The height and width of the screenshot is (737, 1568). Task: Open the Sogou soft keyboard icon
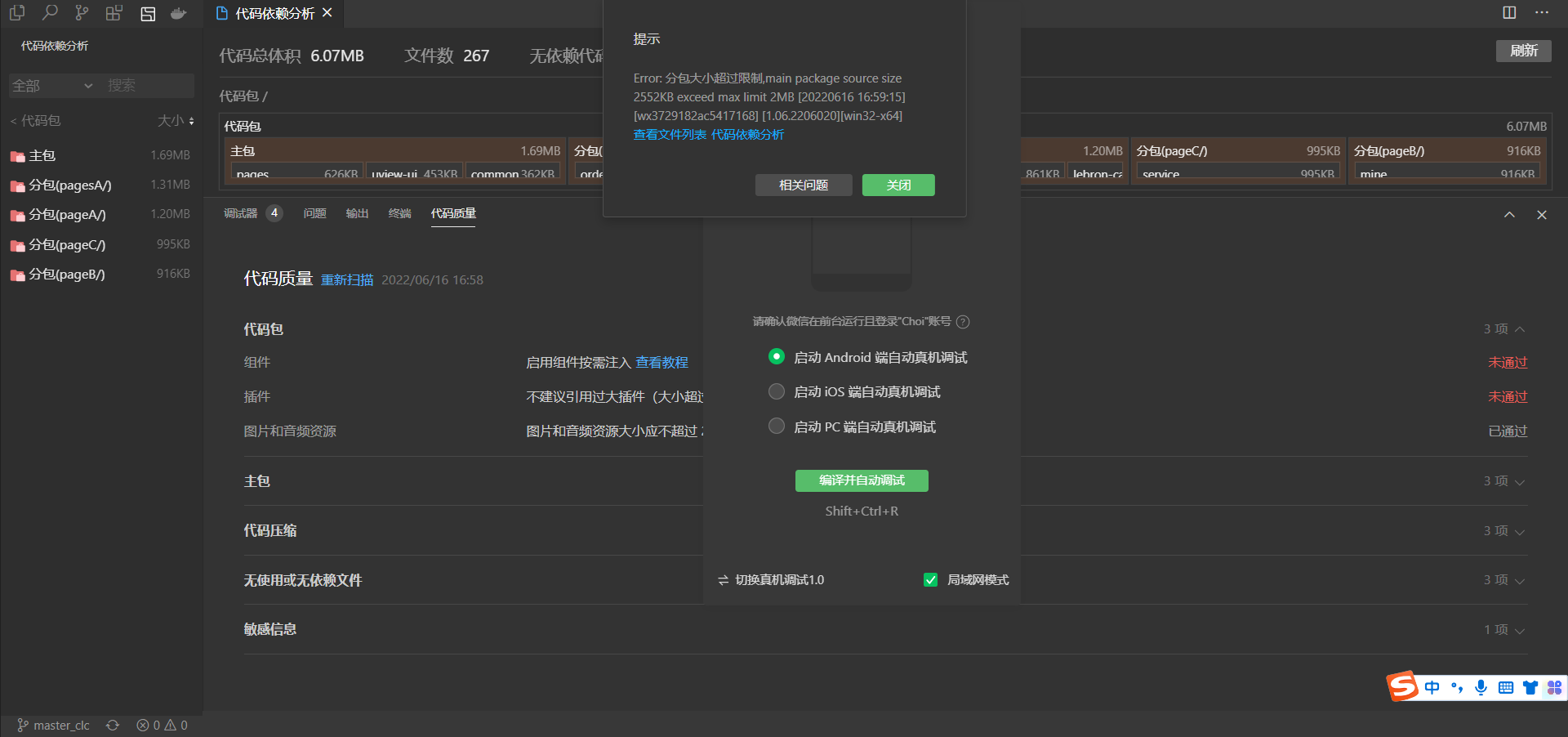coord(1506,688)
